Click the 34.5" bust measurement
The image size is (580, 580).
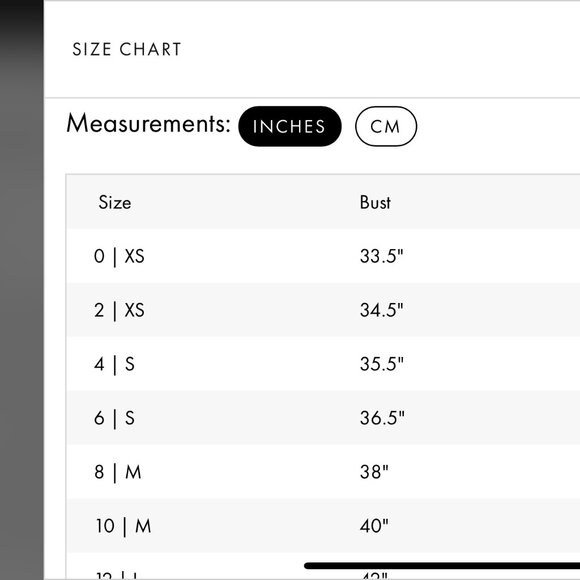(381, 310)
